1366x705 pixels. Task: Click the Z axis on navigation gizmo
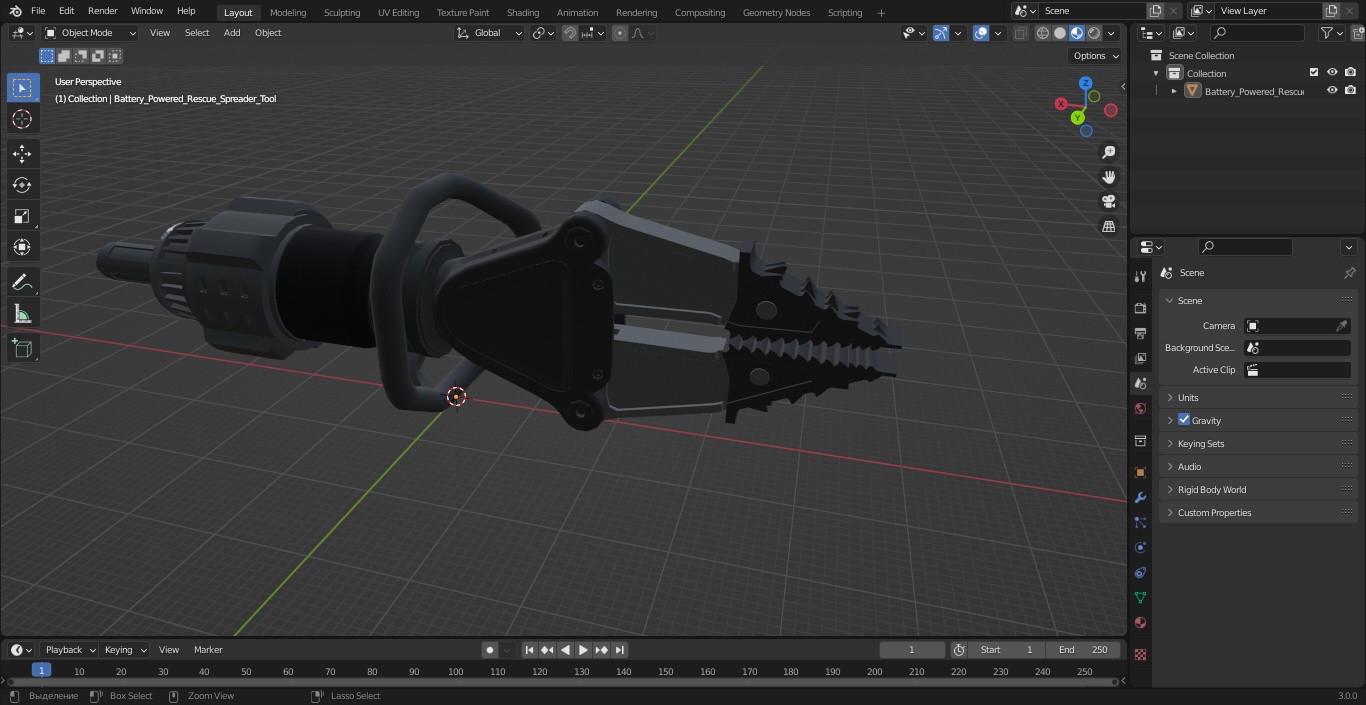(x=1086, y=83)
